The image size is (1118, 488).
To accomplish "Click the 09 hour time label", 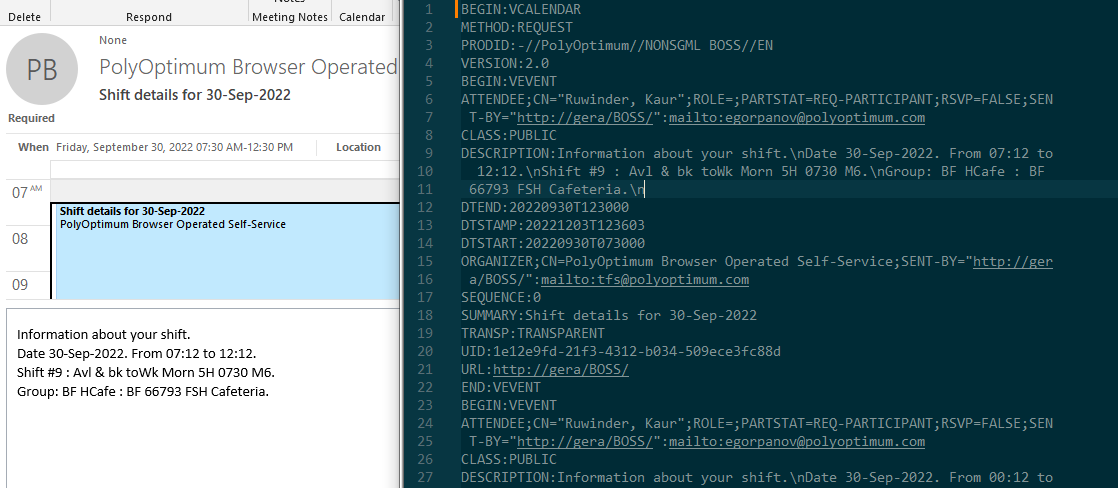I will [x=20, y=285].
